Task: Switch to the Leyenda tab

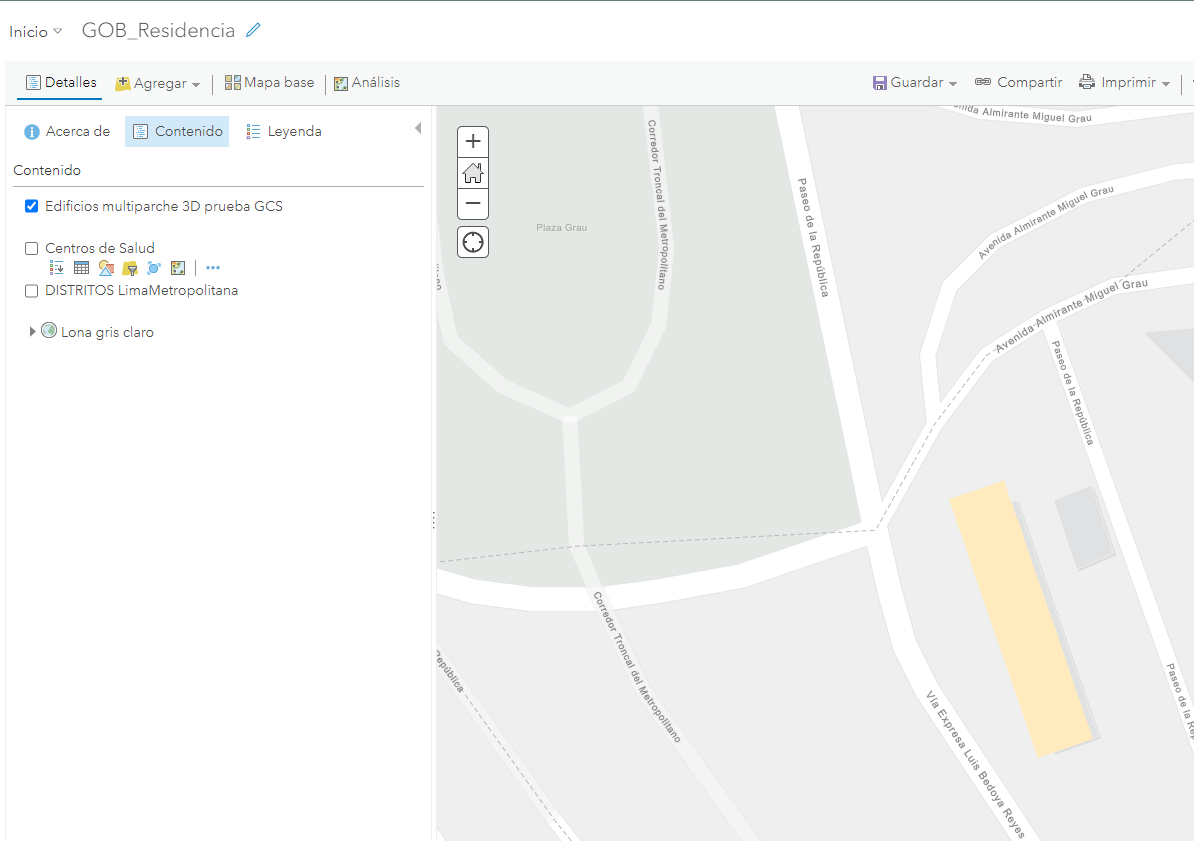Action: coord(283,131)
